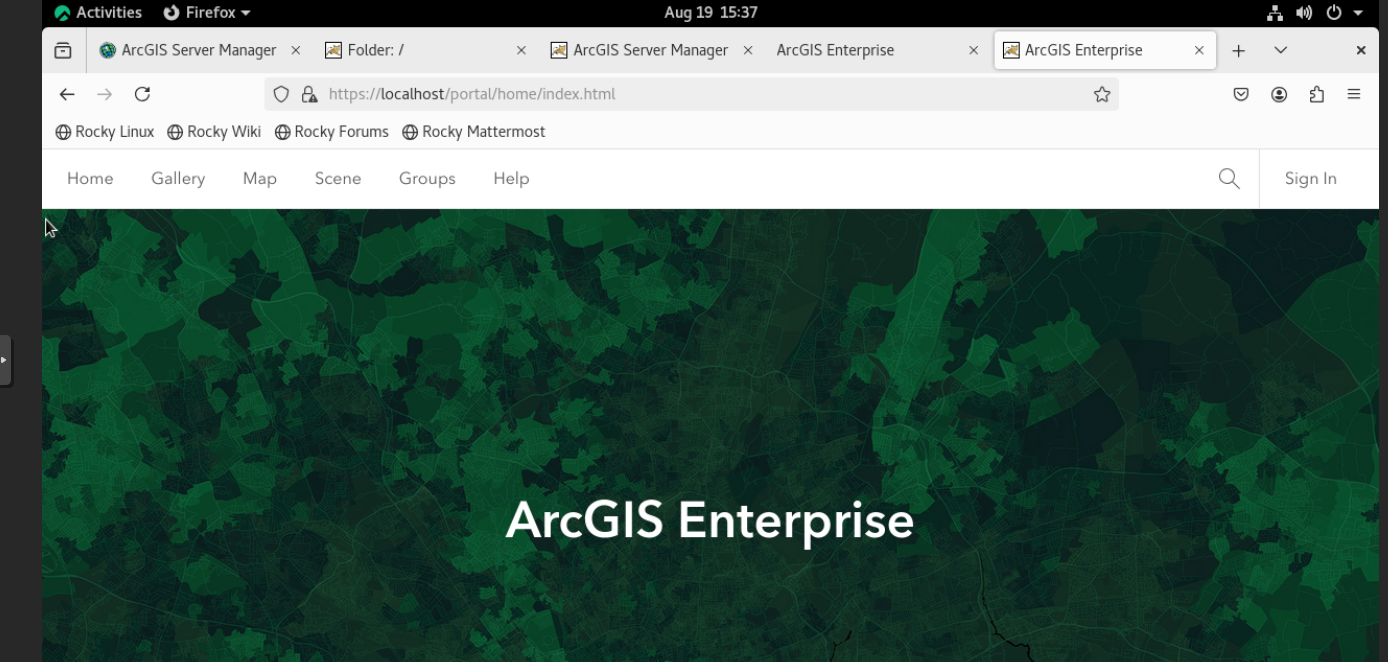Close the Firefox window with X button

(x=1361, y=50)
